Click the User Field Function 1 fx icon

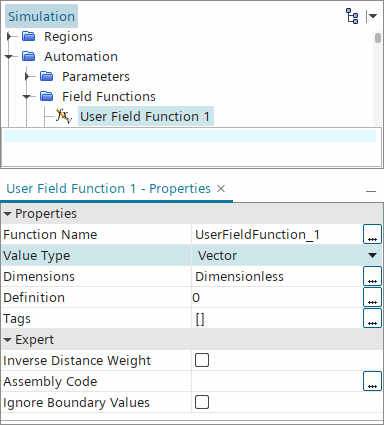tap(64, 116)
